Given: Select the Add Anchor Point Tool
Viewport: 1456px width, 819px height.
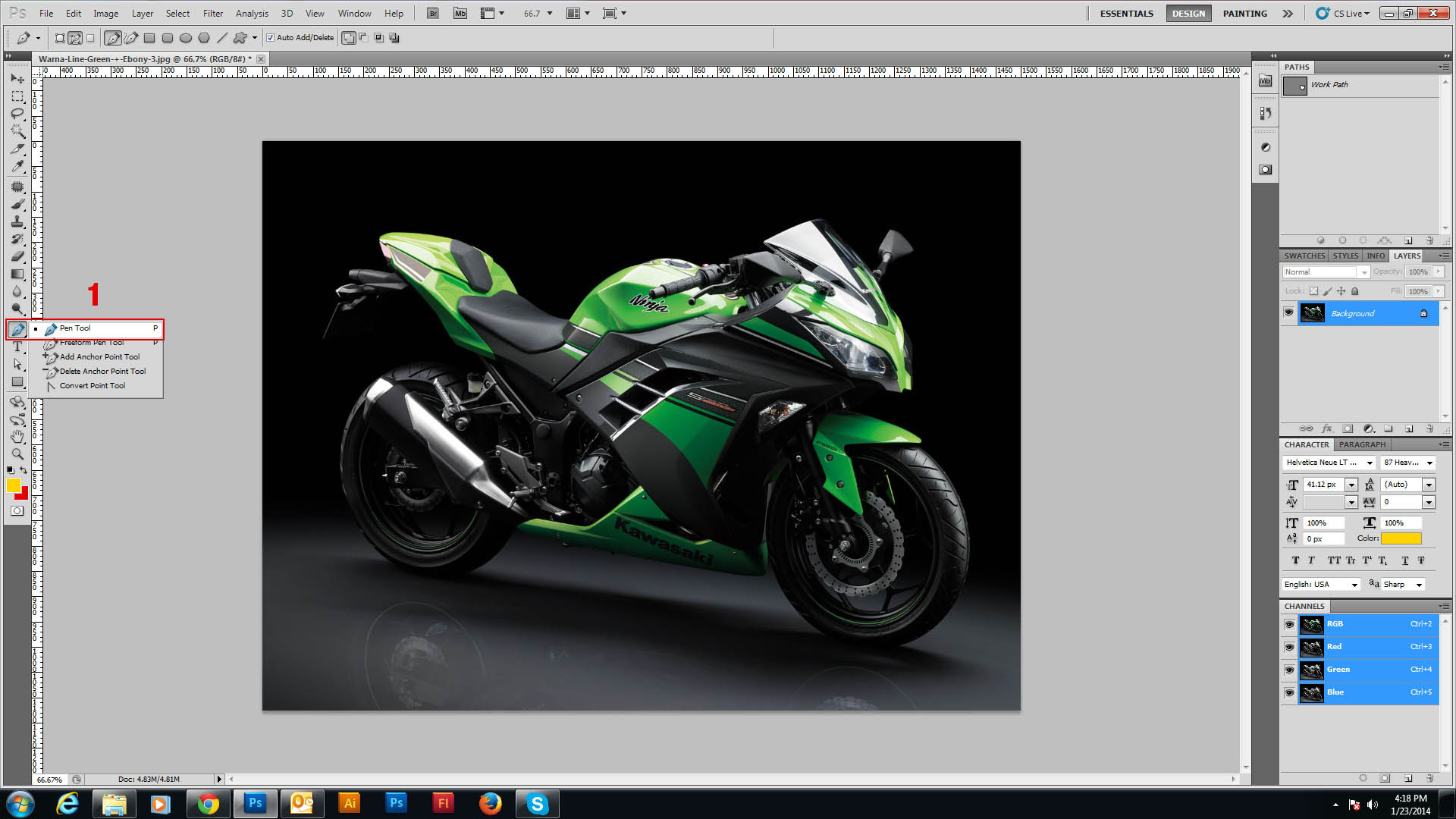Looking at the screenshot, I should [x=99, y=357].
